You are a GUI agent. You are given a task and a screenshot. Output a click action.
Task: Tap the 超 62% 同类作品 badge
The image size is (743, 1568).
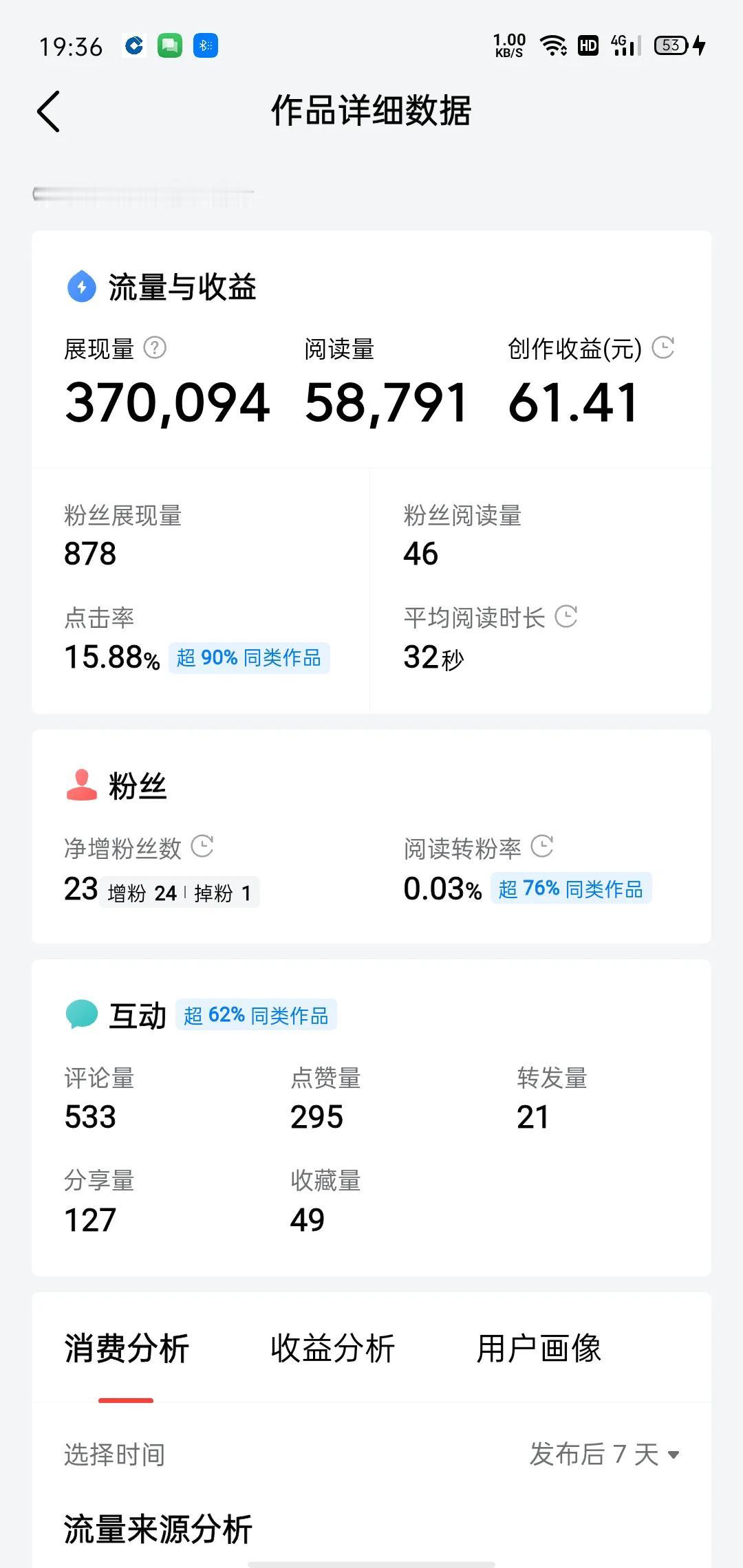pos(256,1015)
